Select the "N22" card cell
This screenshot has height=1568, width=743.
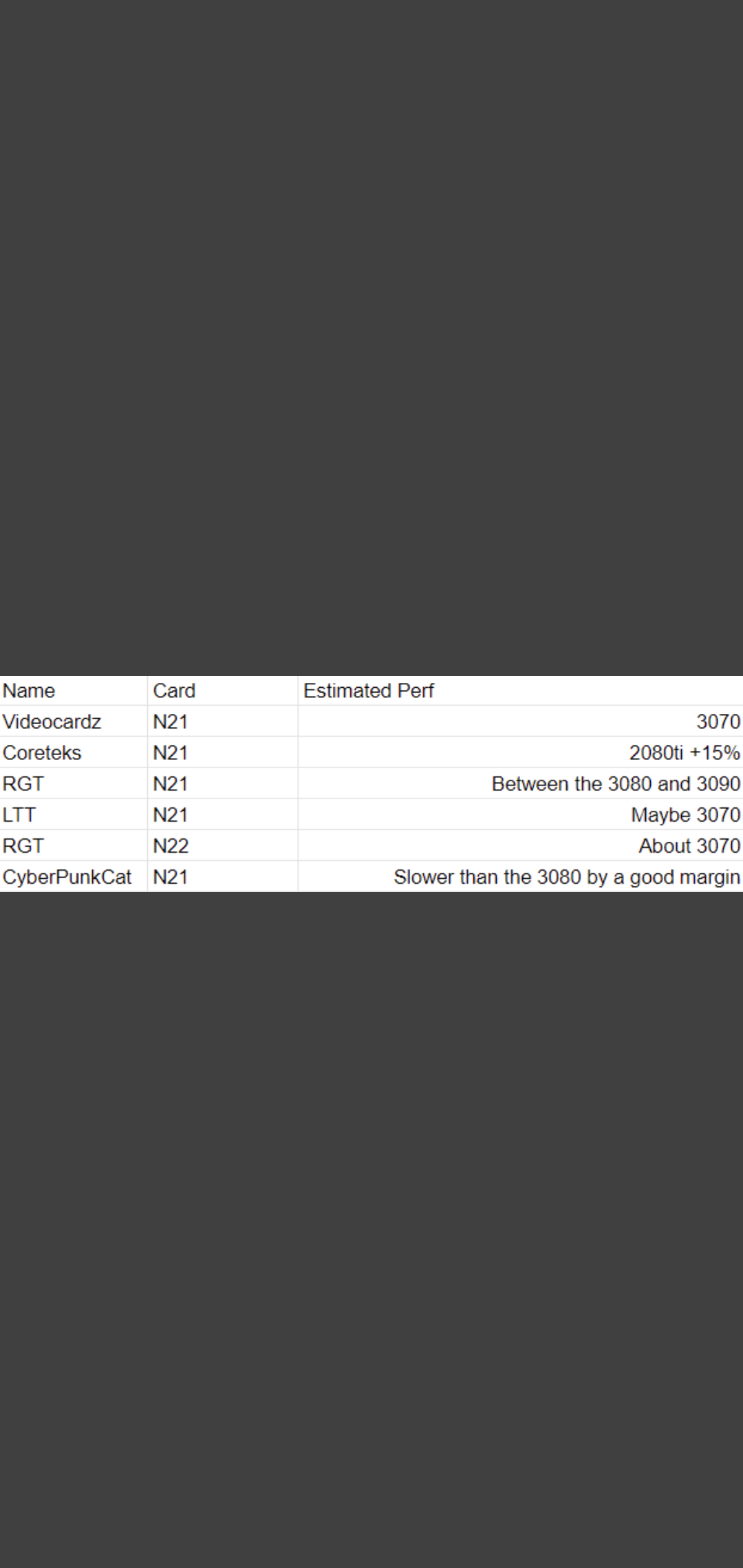point(171,846)
